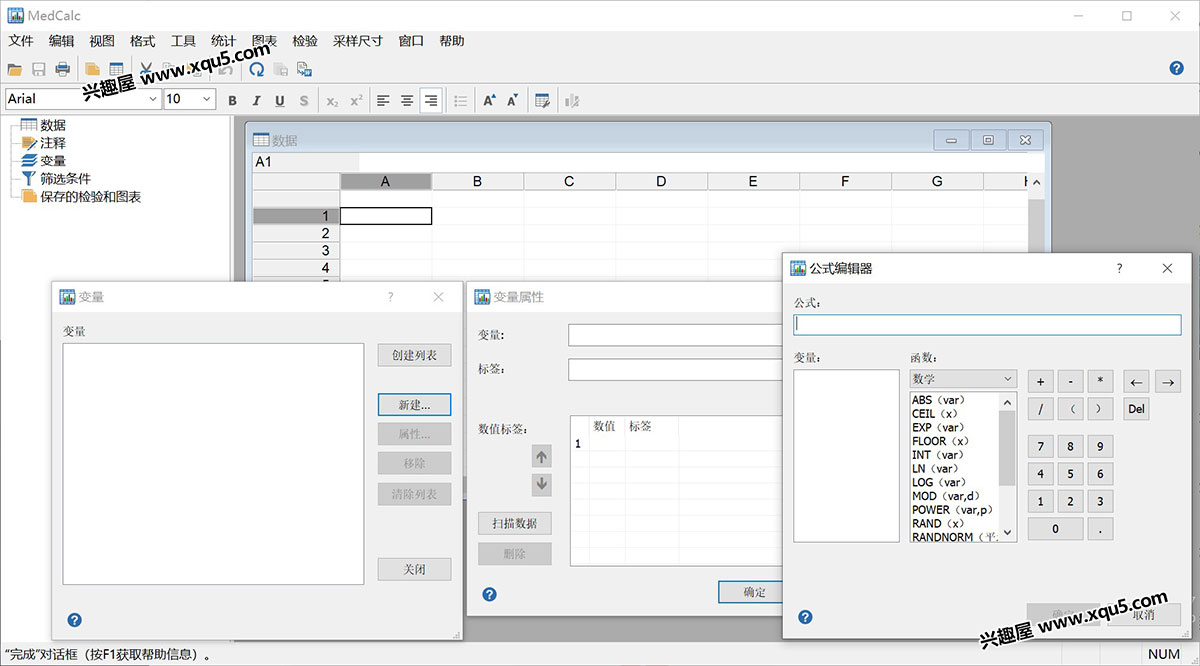Click the 创建列表 button
The height and width of the screenshot is (666, 1200).
click(x=415, y=355)
